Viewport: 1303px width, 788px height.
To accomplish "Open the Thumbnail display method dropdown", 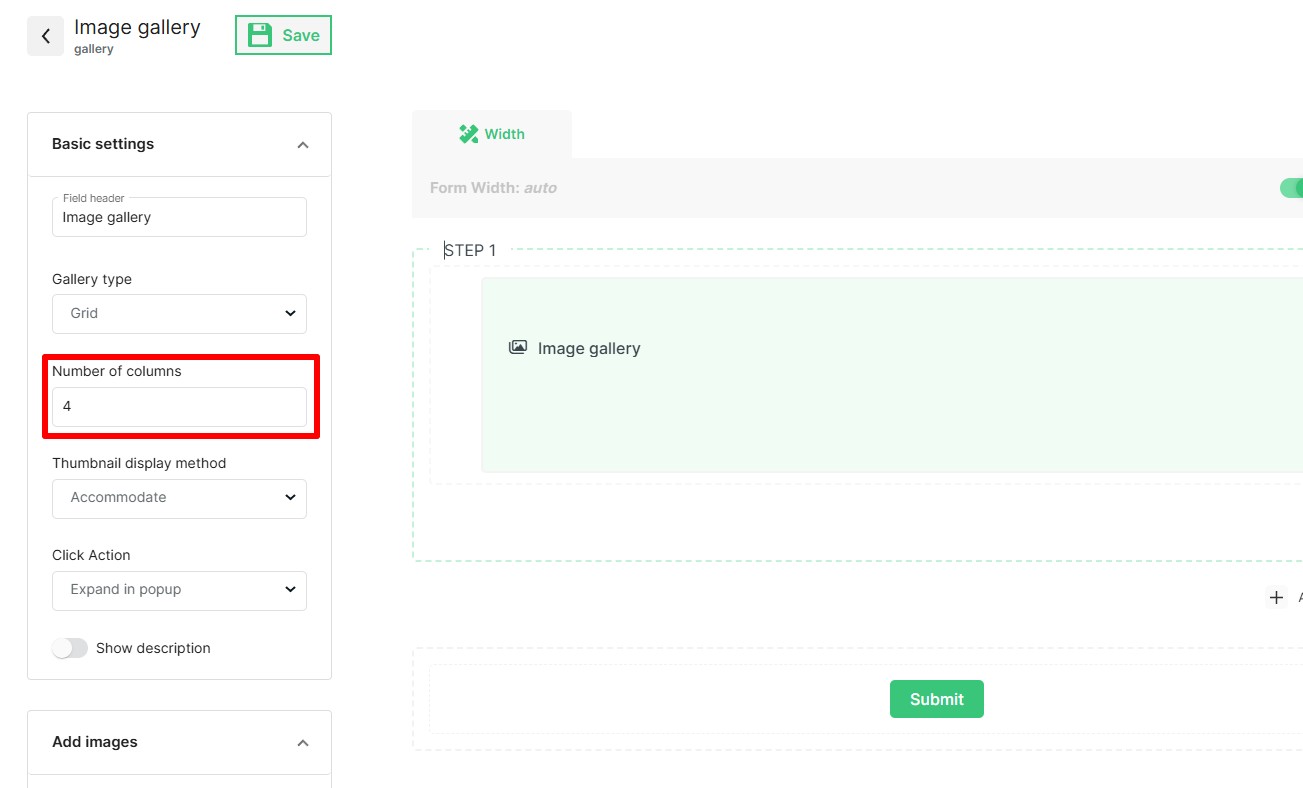I will (x=179, y=497).
